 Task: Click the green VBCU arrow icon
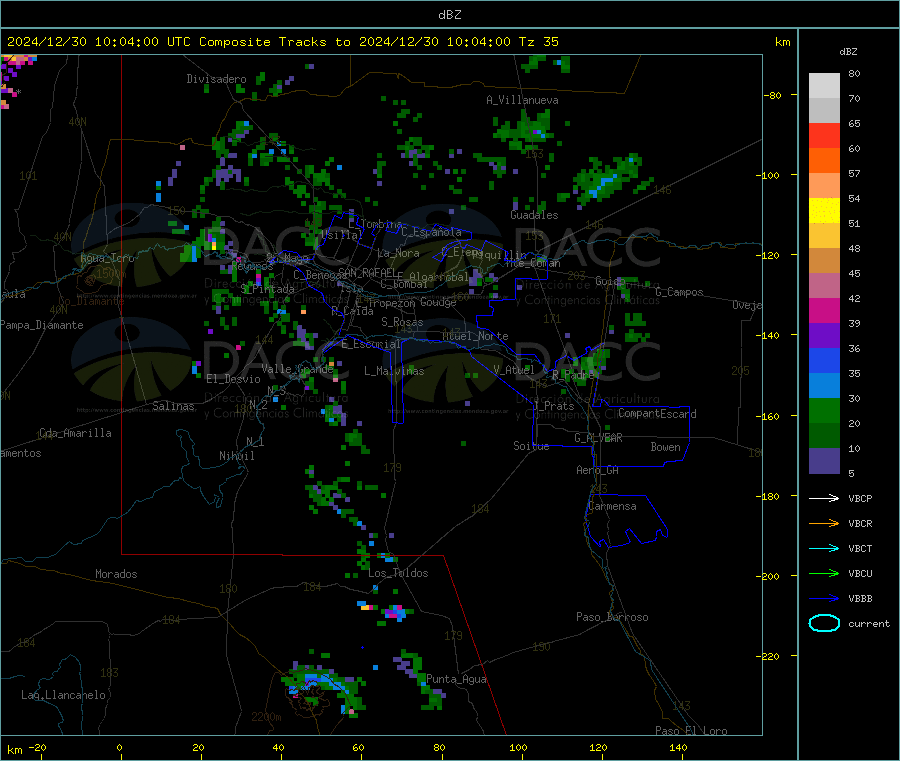pos(824,573)
